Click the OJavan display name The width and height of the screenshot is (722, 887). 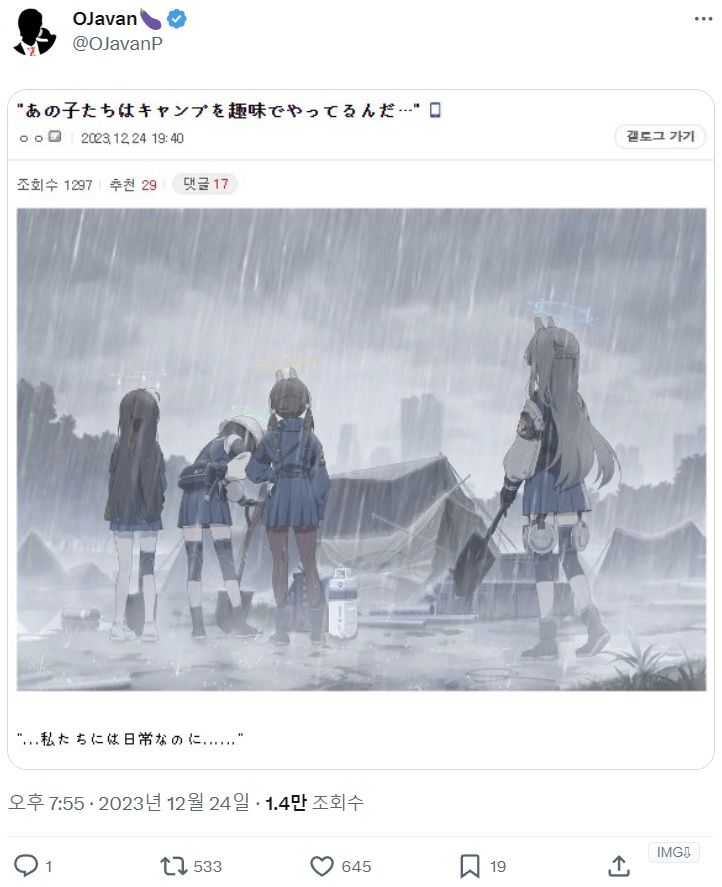coord(105,19)
